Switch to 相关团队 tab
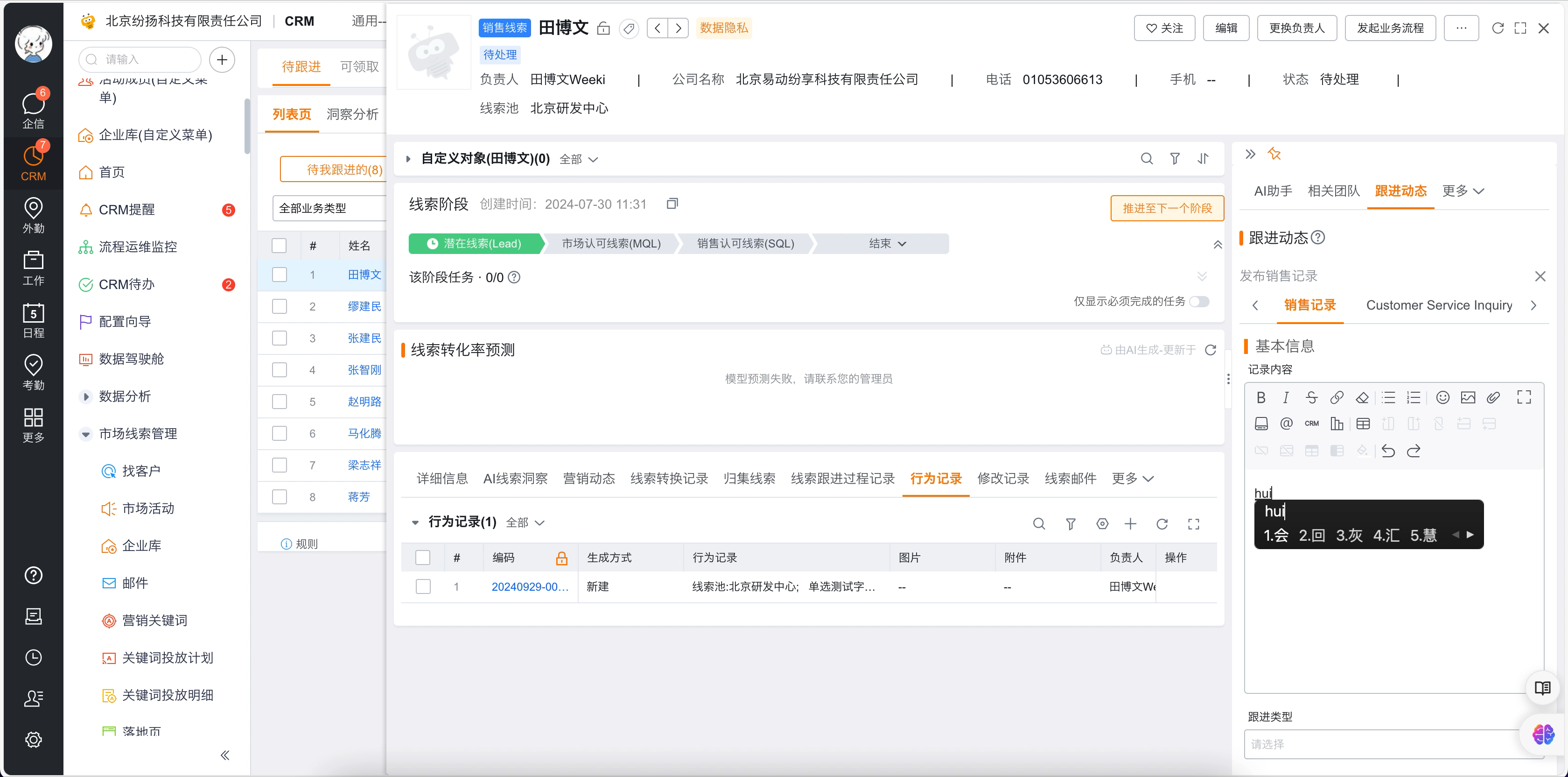Viewport: 1568px width, 777px height. (1333, 191)
